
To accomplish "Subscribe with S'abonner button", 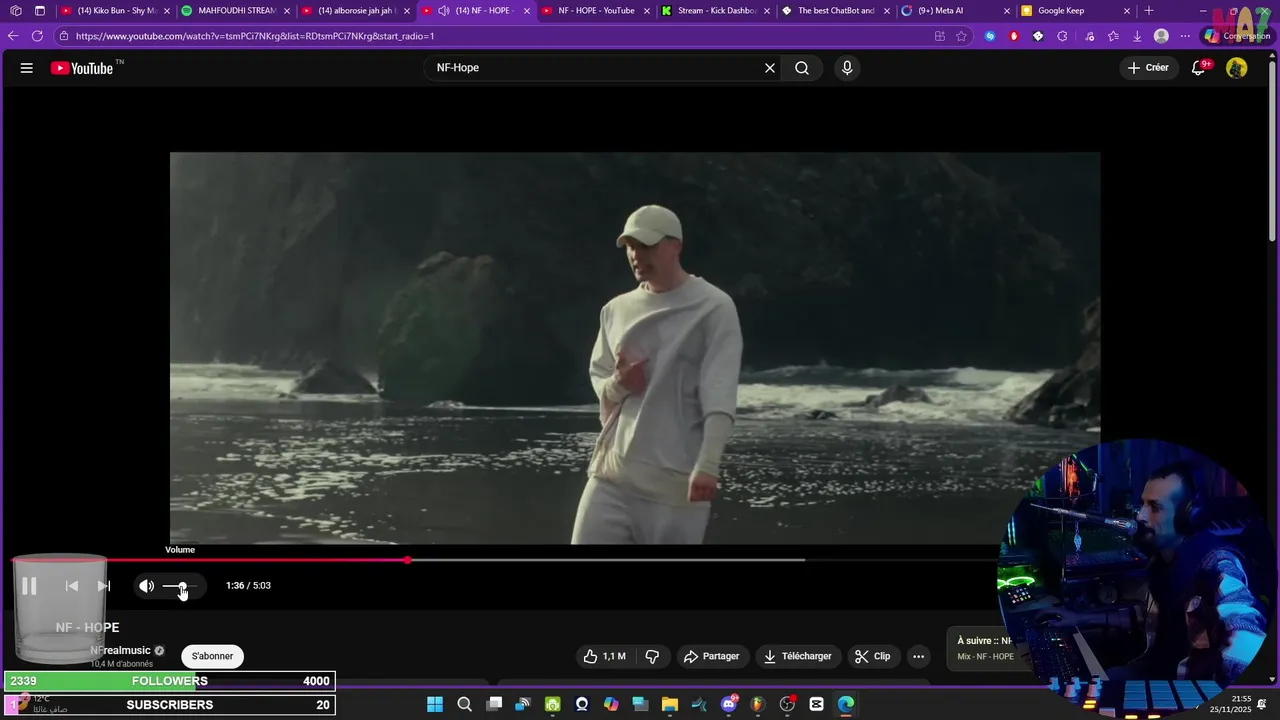I will (212, 656).
